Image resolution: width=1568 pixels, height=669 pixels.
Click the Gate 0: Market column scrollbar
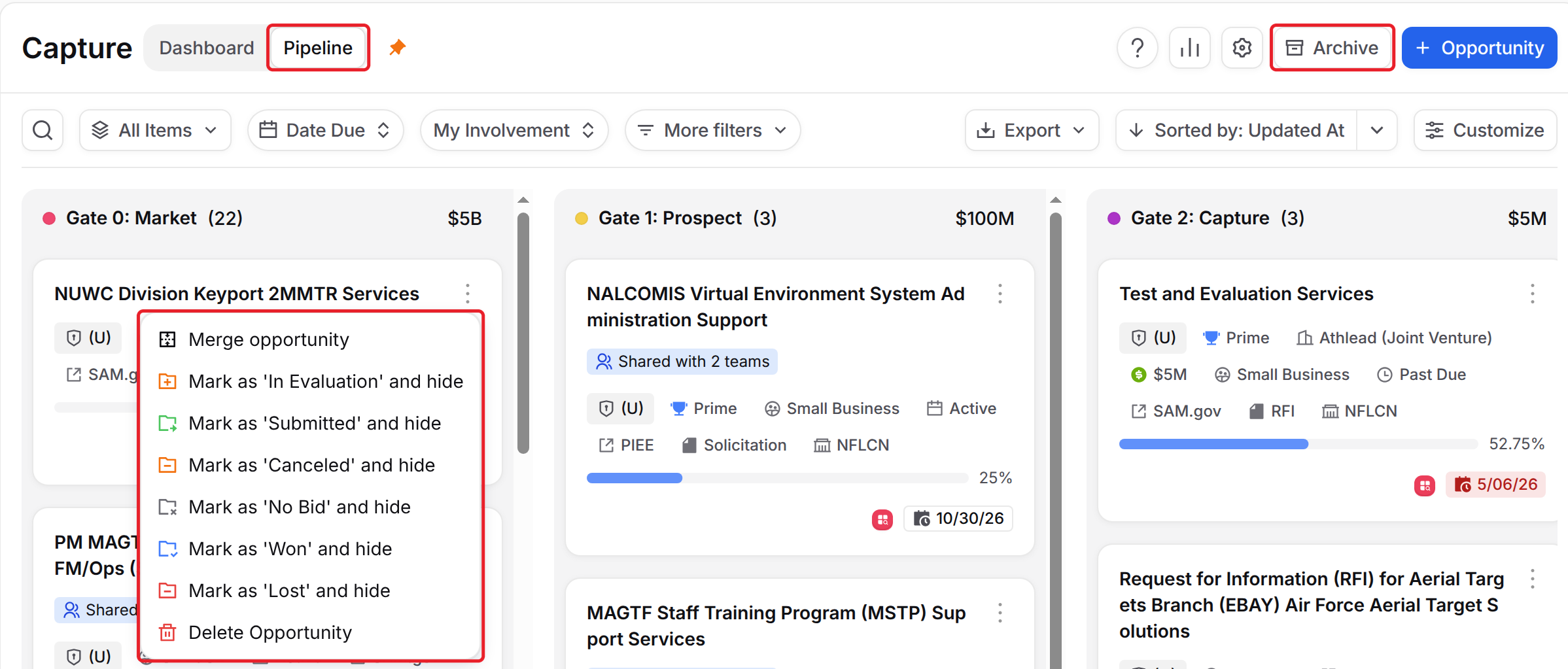(523, 333)
